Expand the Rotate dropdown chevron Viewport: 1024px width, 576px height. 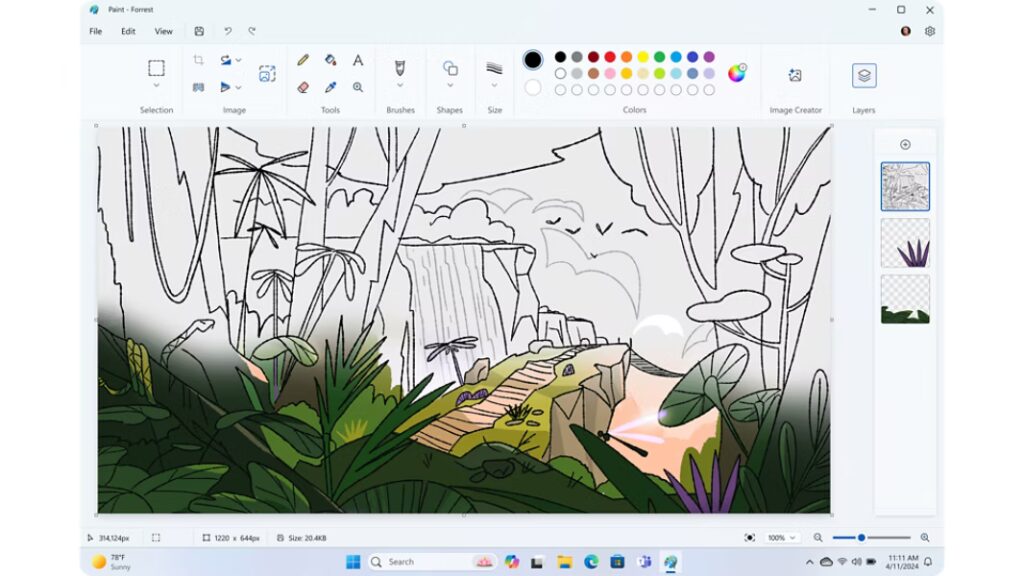point(238,60)
